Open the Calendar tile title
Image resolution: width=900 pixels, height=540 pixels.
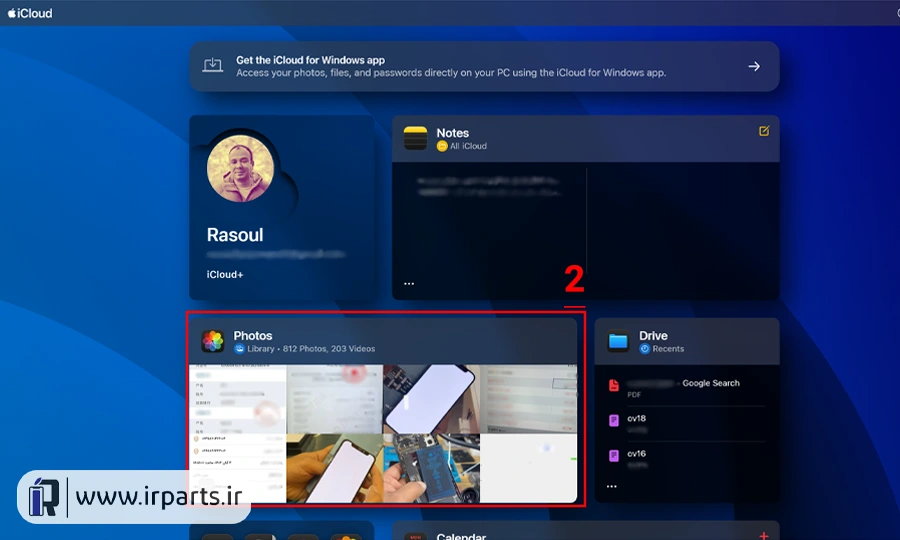[461, 536]
